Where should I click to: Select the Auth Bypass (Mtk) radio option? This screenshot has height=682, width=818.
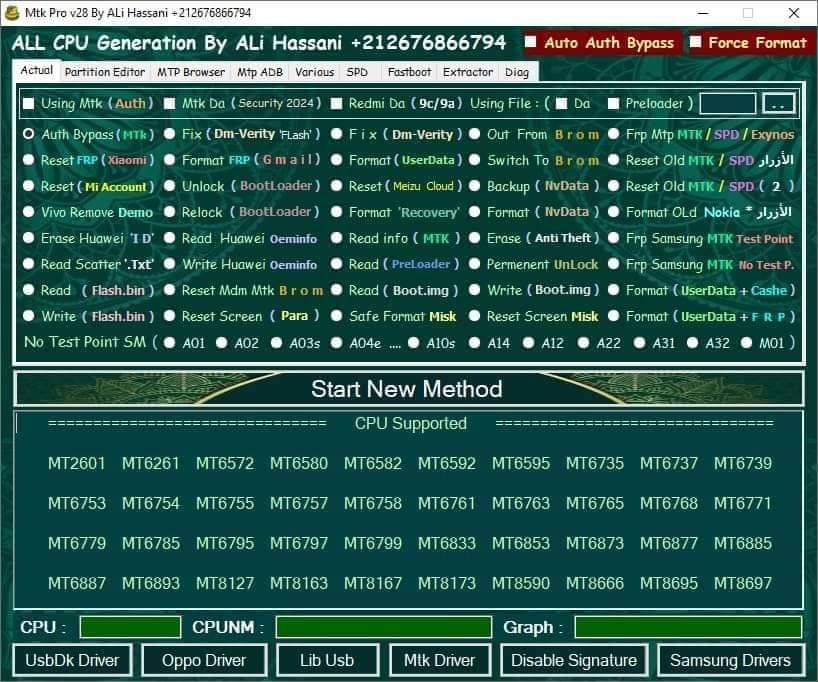tap(29, 134)
